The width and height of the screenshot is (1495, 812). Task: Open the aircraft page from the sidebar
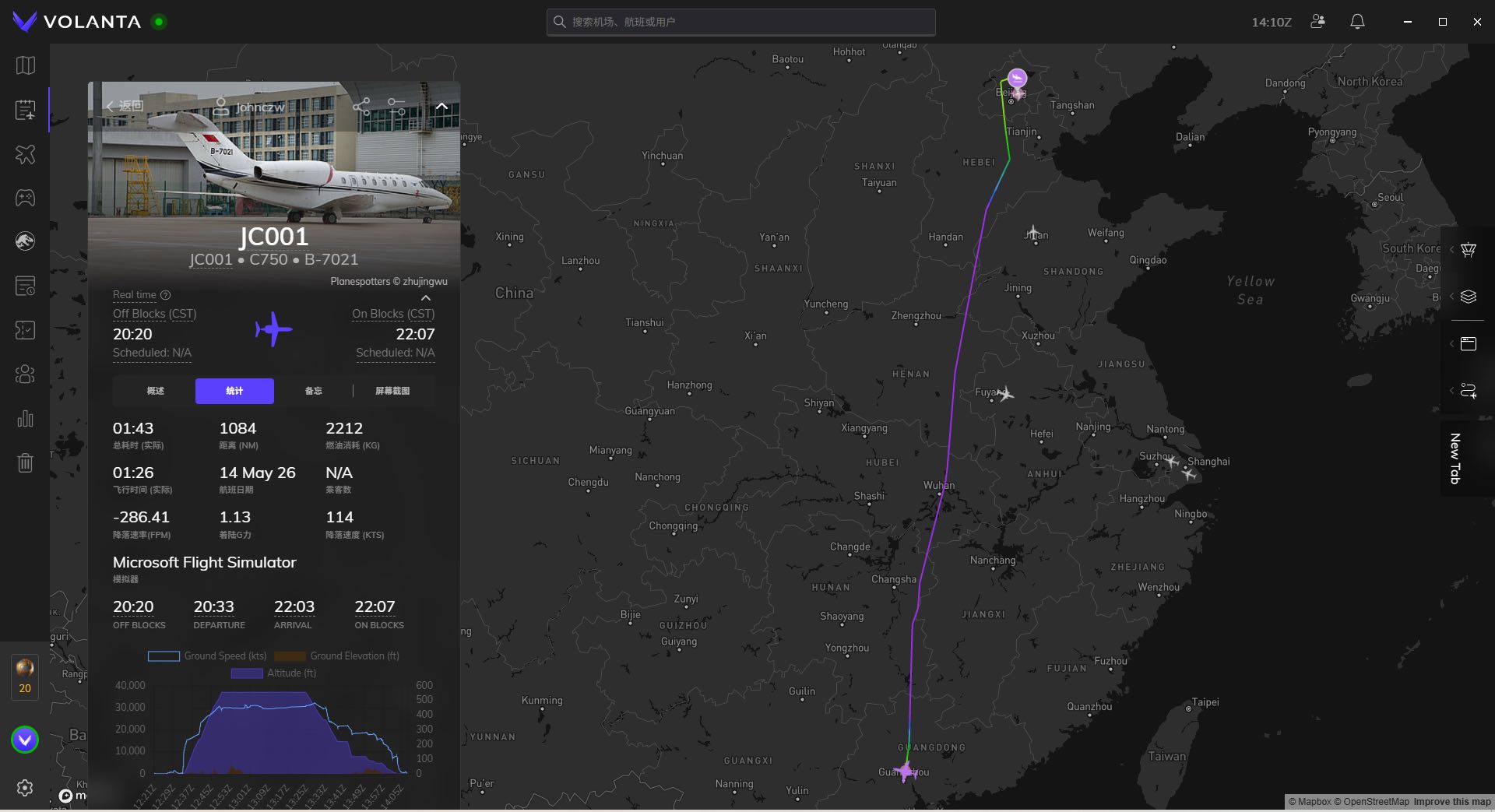pos(26,154)
